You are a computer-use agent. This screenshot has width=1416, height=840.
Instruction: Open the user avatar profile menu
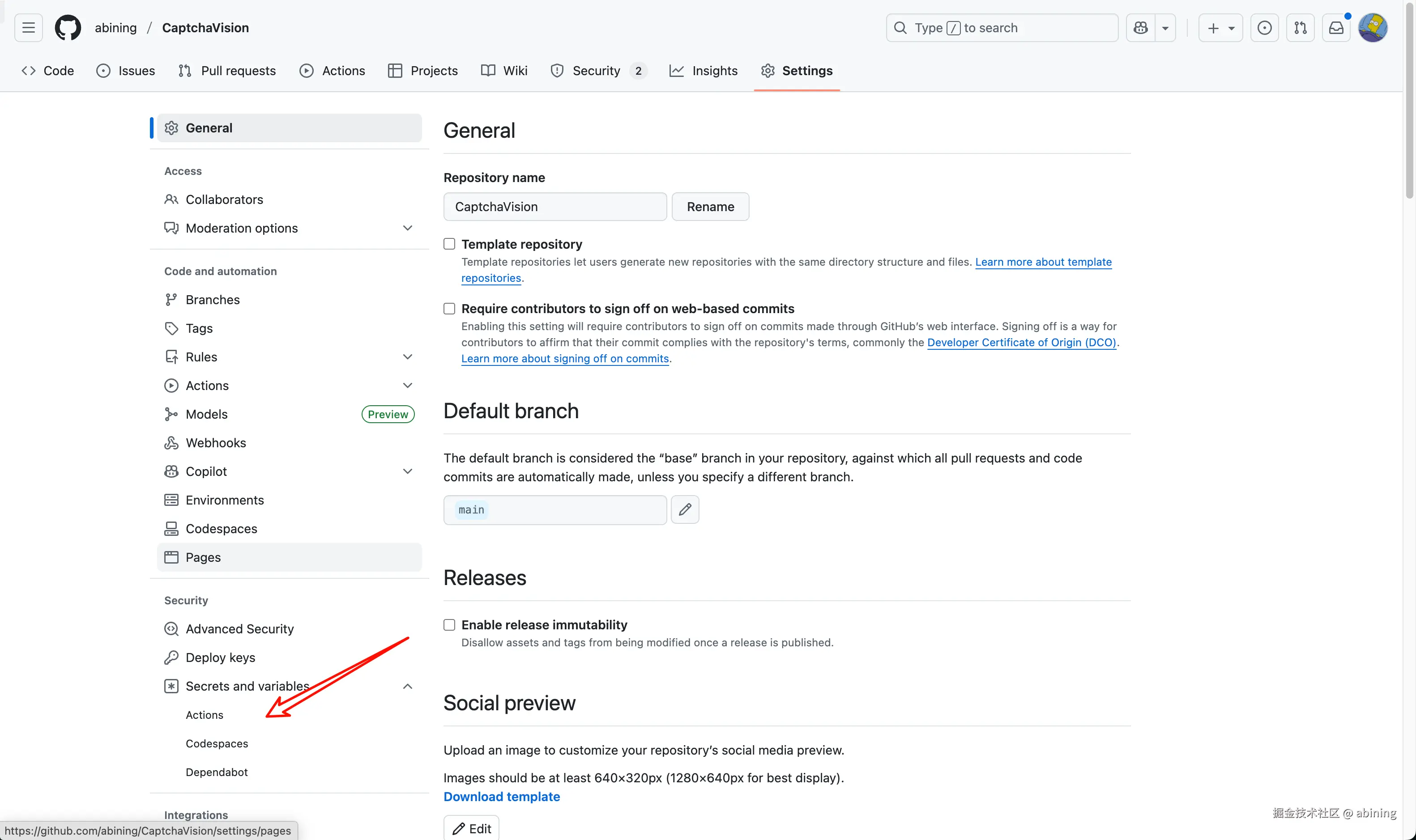click(1373, 28)
